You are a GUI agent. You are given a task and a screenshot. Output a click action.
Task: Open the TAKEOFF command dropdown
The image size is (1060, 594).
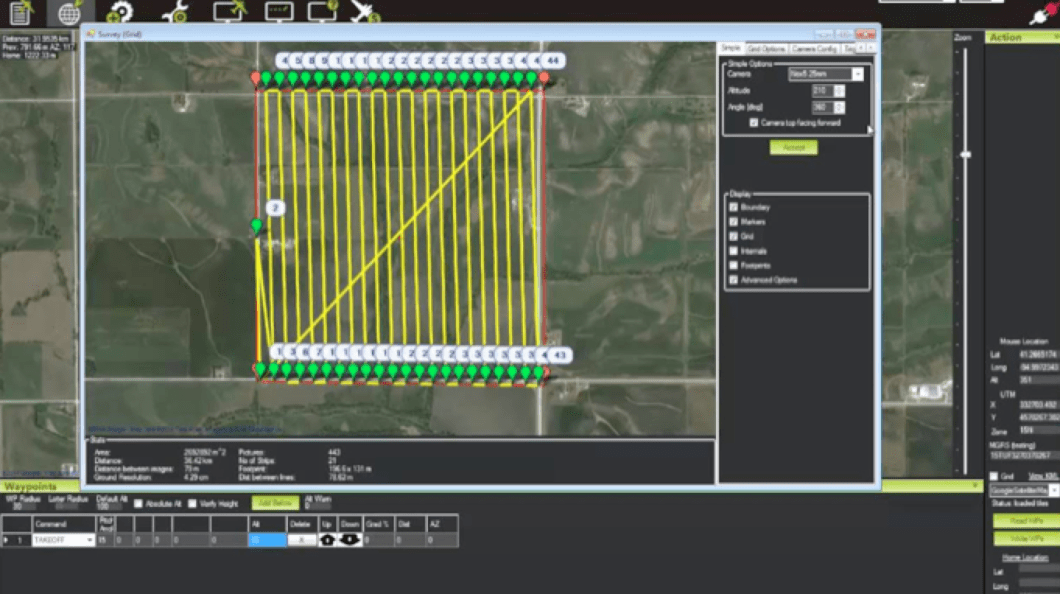coord(90,540)
